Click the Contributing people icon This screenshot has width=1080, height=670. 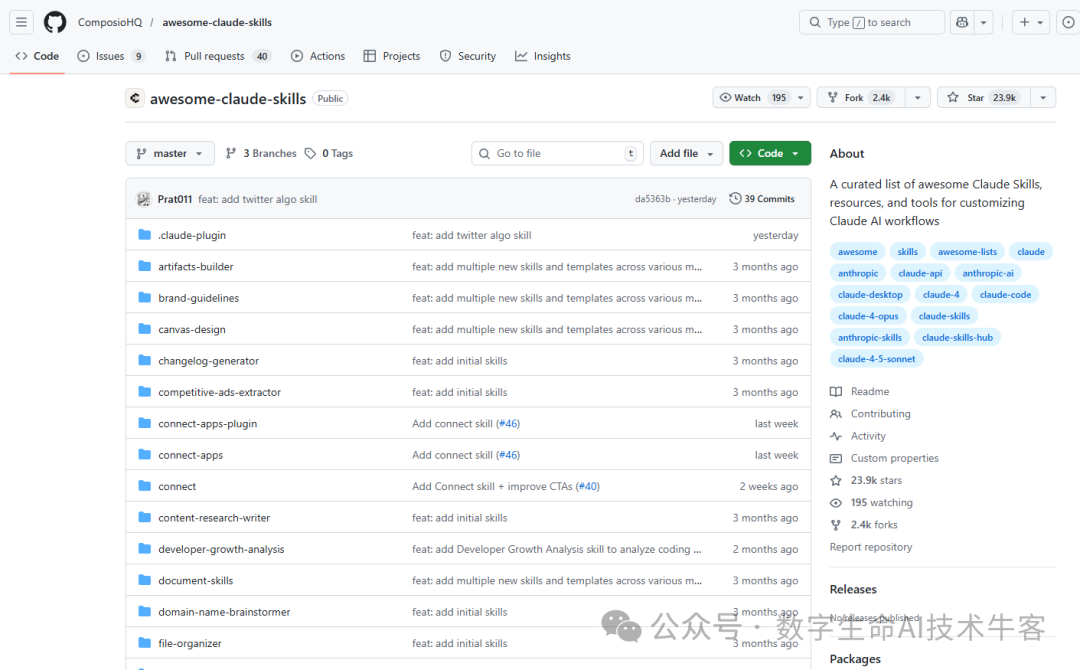pyautogui.click(x=835, y=414)
